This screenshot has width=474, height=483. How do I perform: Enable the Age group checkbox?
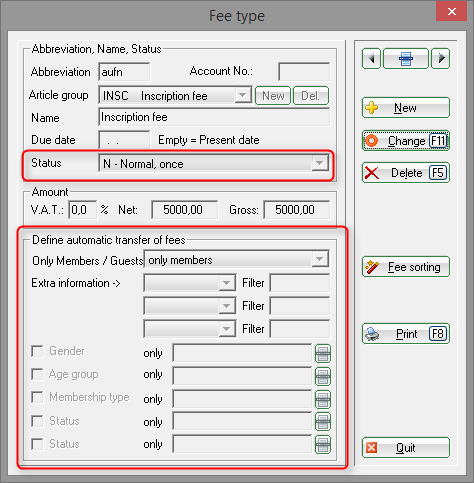point(37,374)
